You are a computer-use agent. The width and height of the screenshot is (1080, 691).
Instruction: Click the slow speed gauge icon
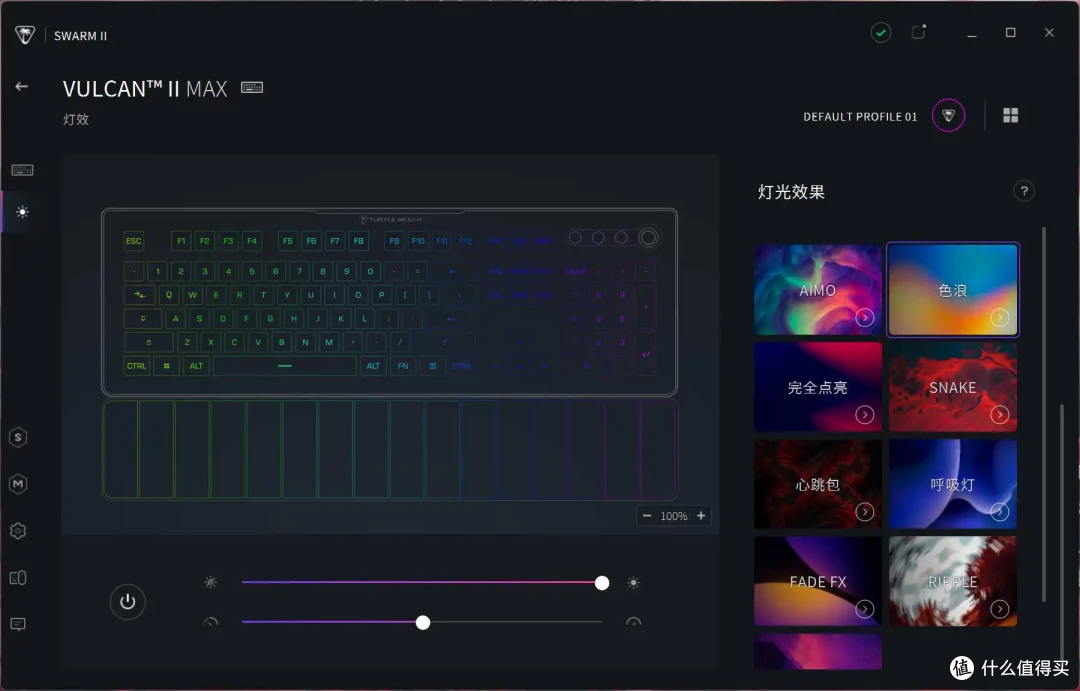(211, 622)
